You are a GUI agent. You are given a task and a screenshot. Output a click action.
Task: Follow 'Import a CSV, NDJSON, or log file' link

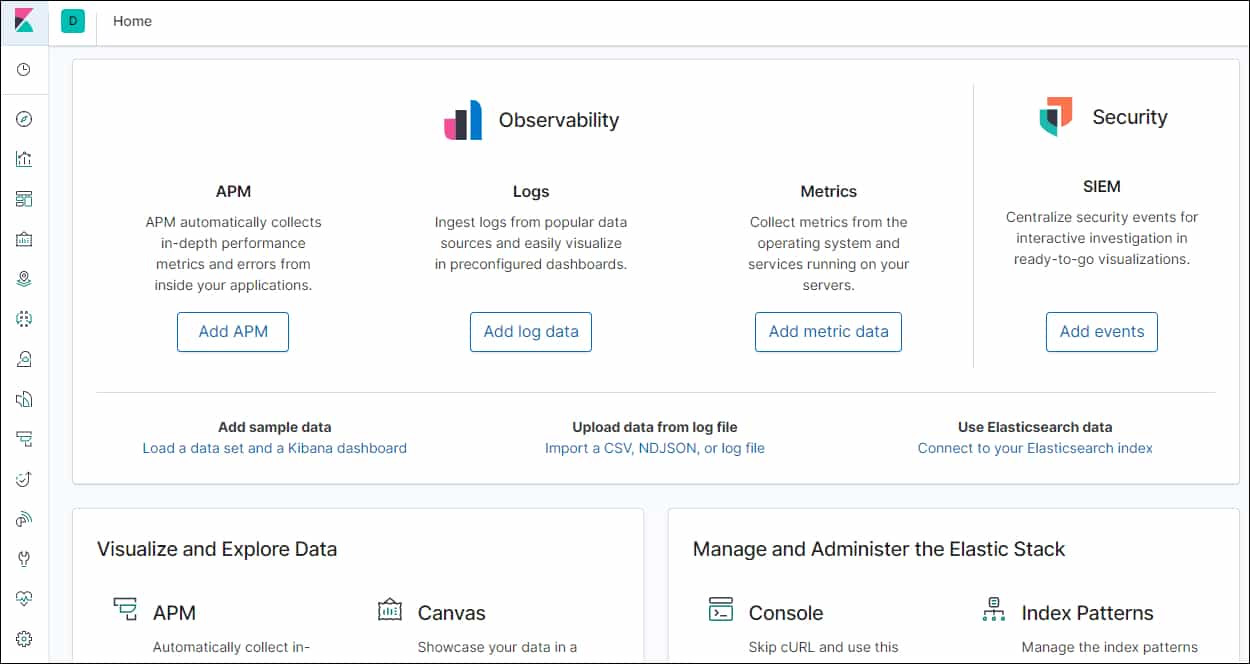(x=655, y=448)
